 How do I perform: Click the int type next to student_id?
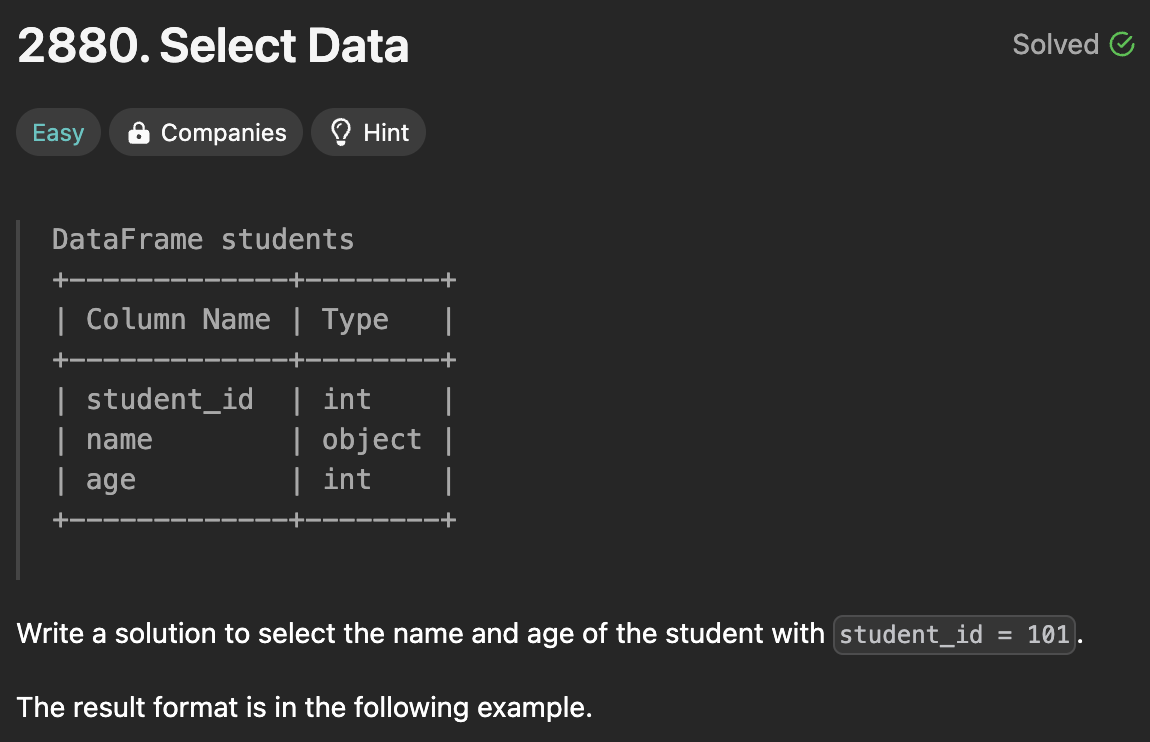(347, 400)
